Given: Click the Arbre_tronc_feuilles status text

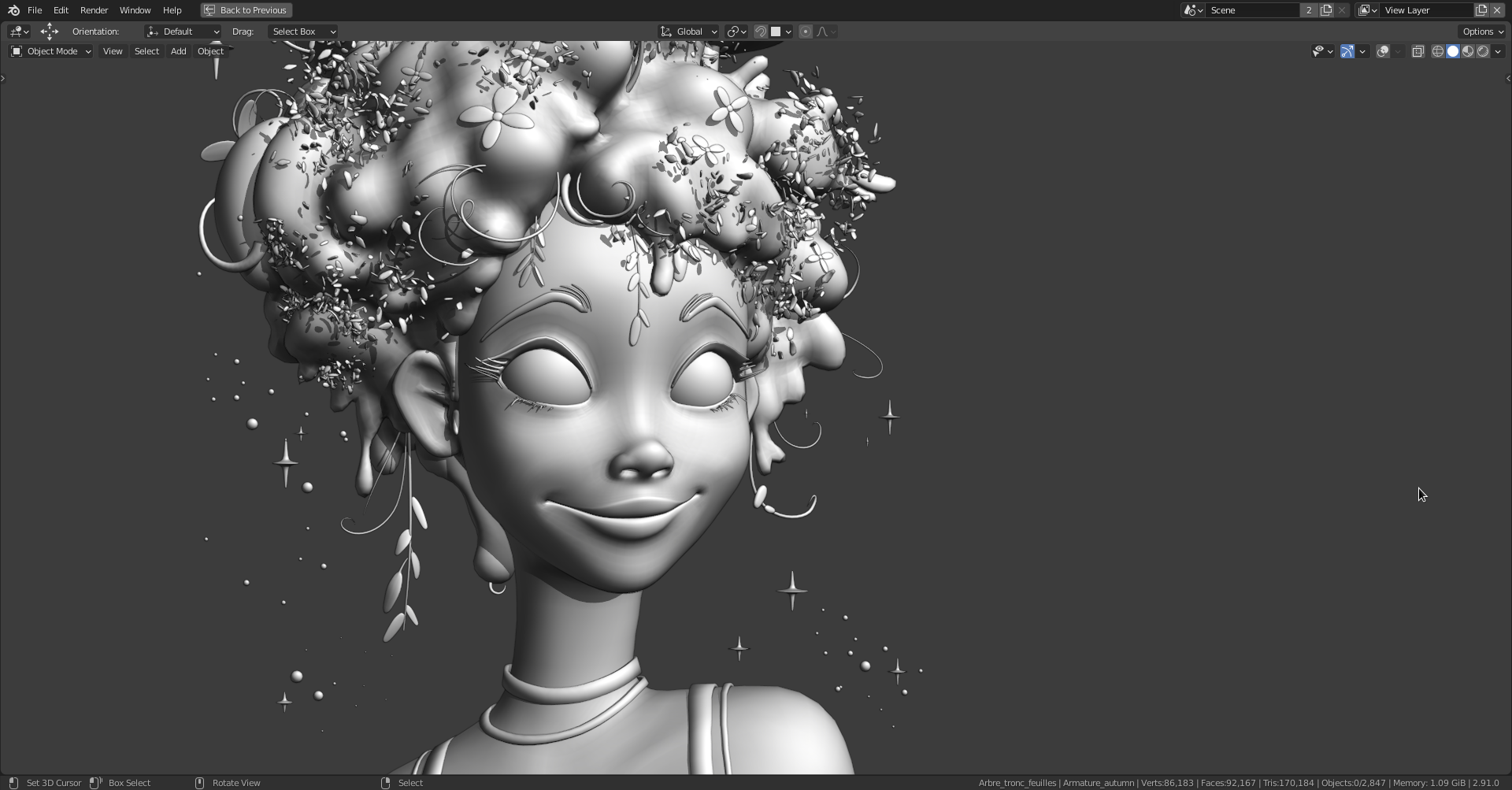Looking at the screenshot, I should 1017,783.
